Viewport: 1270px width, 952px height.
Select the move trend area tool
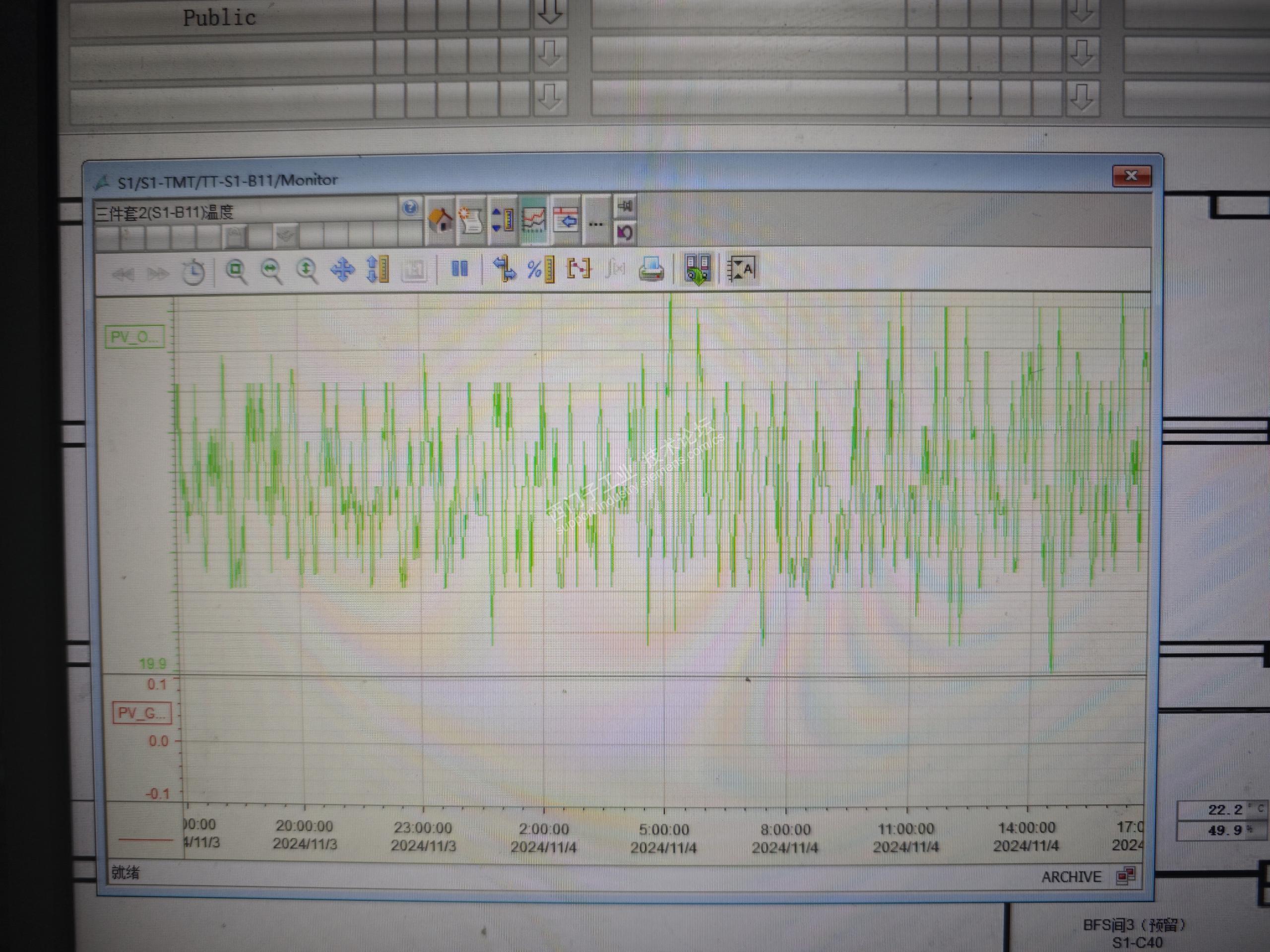coord(342,270)
